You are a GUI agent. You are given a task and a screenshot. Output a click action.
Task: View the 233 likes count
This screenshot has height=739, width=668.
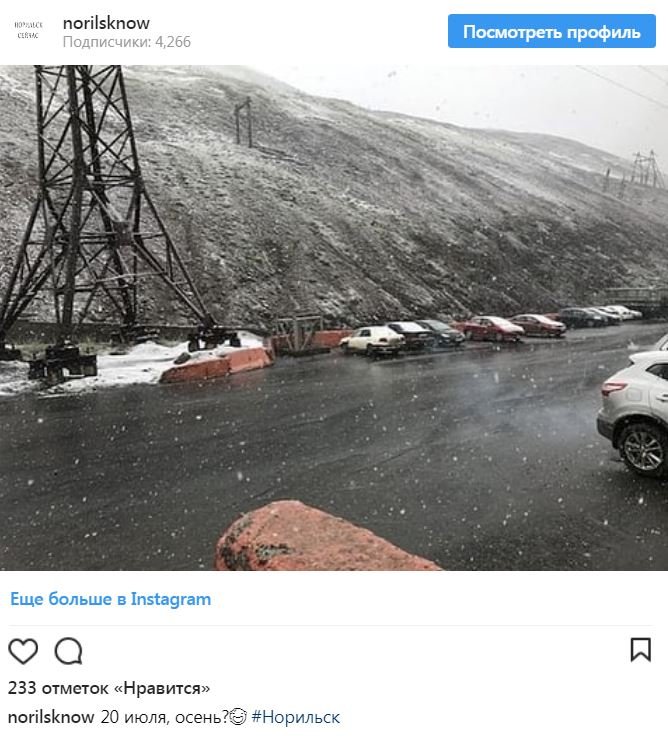click(109, 688)
